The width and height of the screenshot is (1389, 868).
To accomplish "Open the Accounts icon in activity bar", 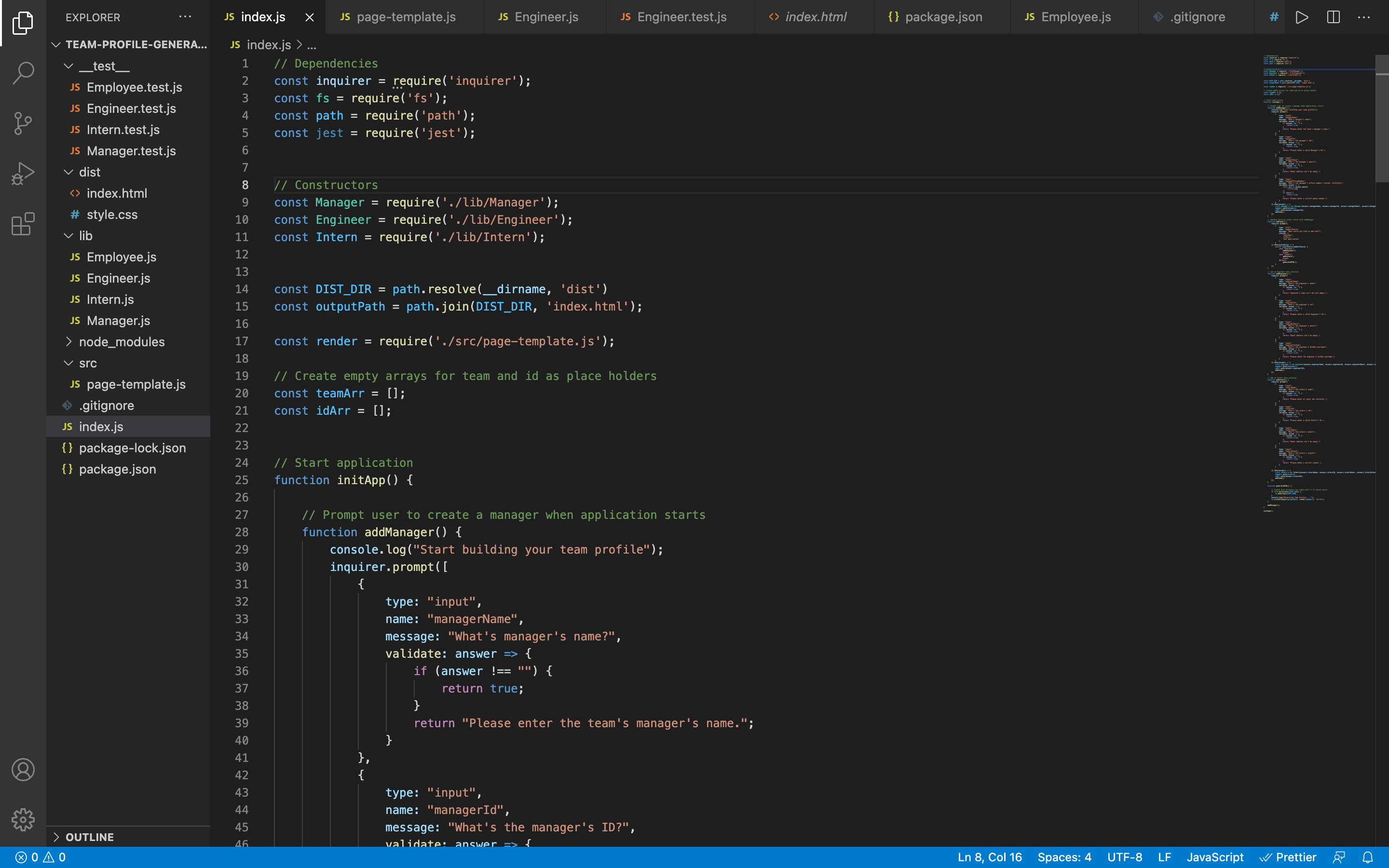I will click(x=23, y=769).
